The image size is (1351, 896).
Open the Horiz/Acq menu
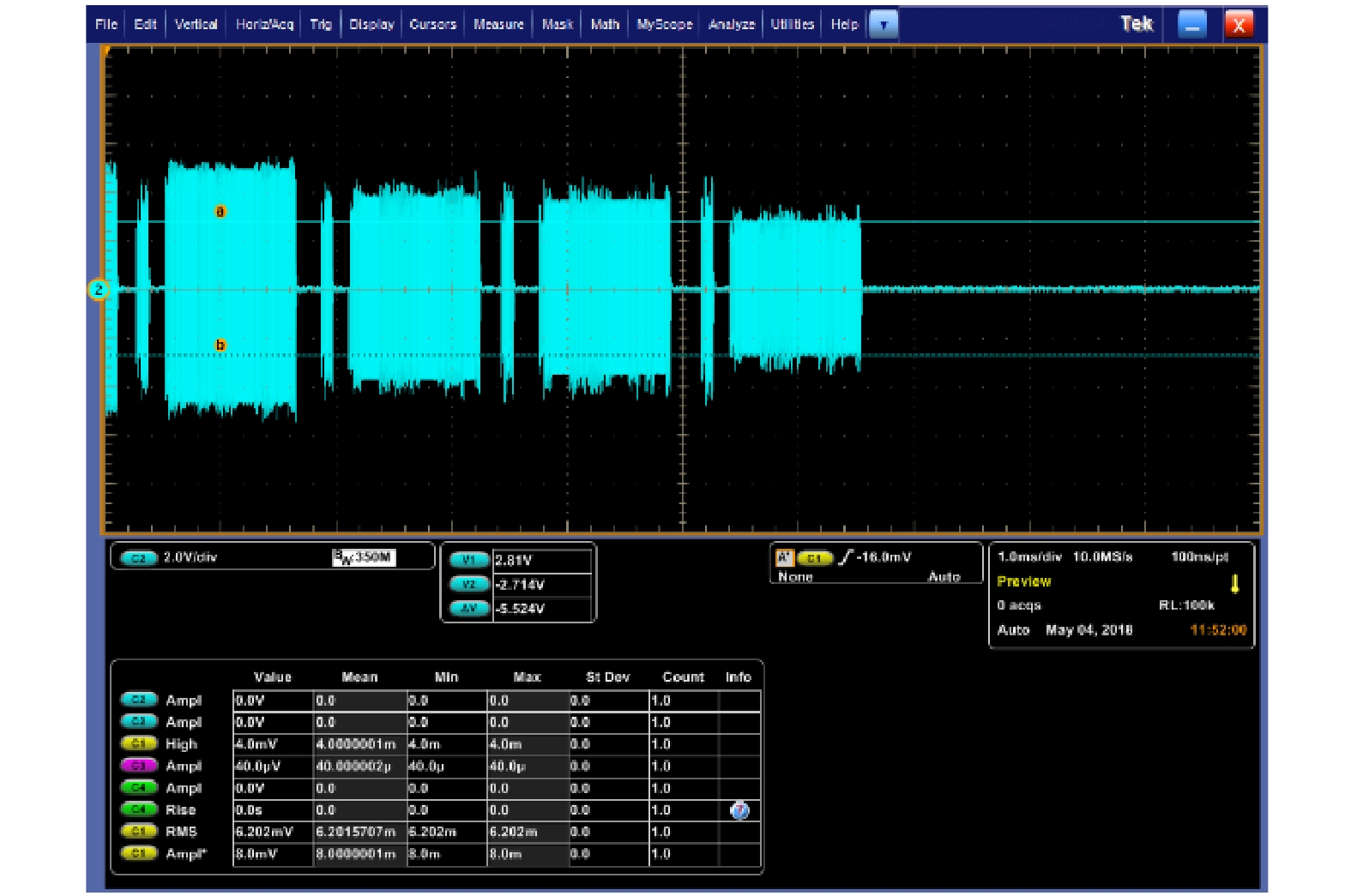click(x=264, y=25)
